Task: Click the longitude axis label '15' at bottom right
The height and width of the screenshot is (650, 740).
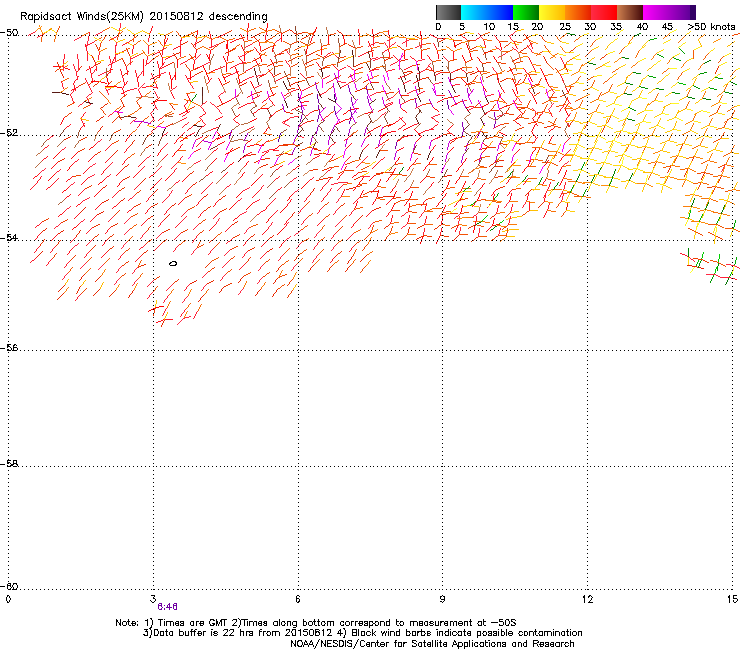Action: (732, 599)
